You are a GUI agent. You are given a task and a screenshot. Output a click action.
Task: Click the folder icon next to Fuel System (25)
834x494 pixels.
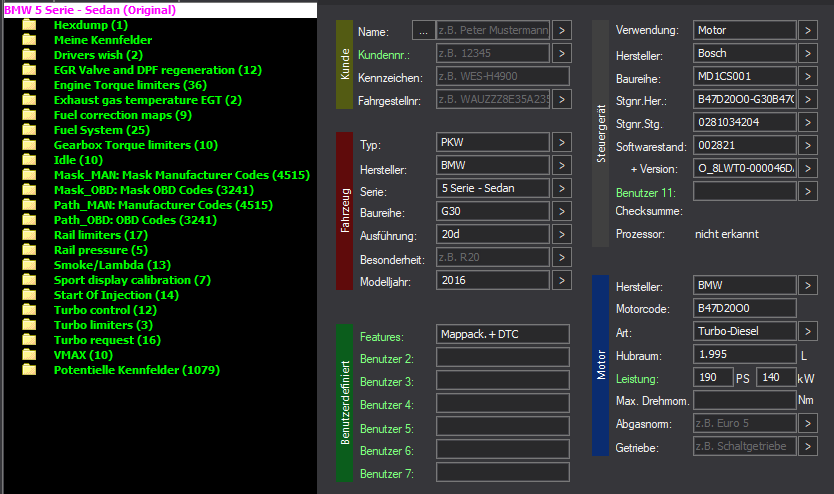coord(29,130)
